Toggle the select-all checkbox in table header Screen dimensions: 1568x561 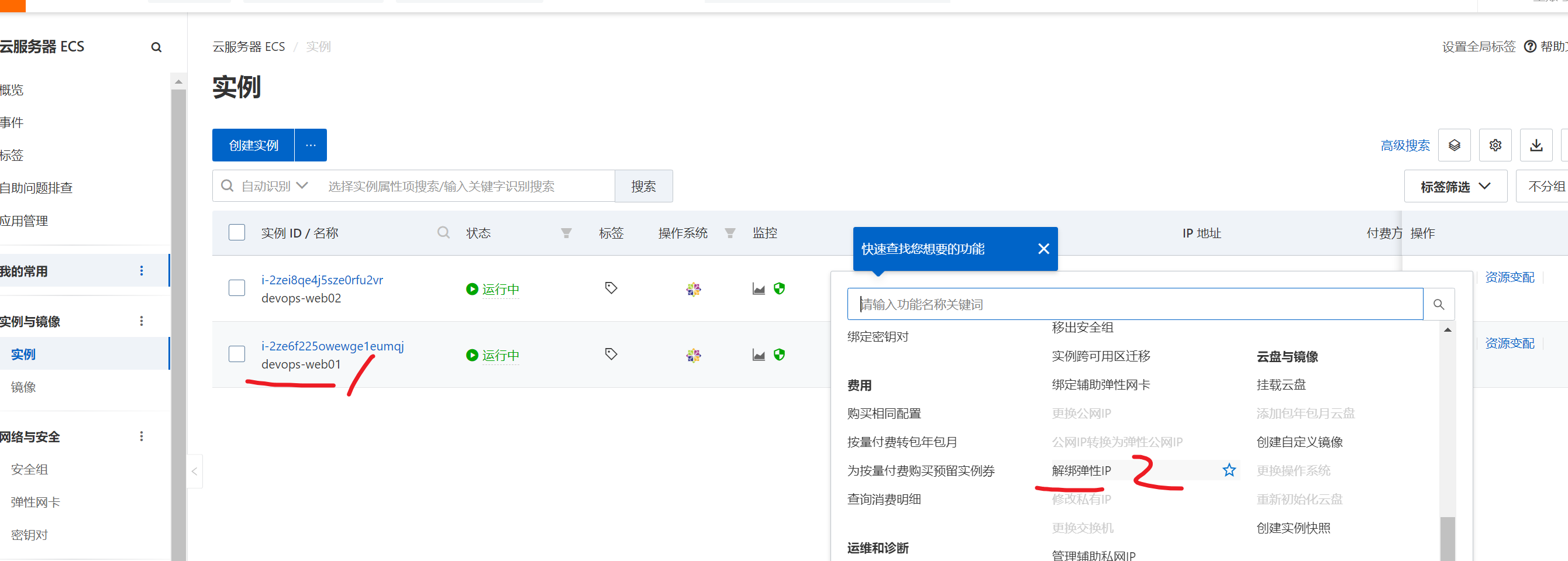(237, 233)
